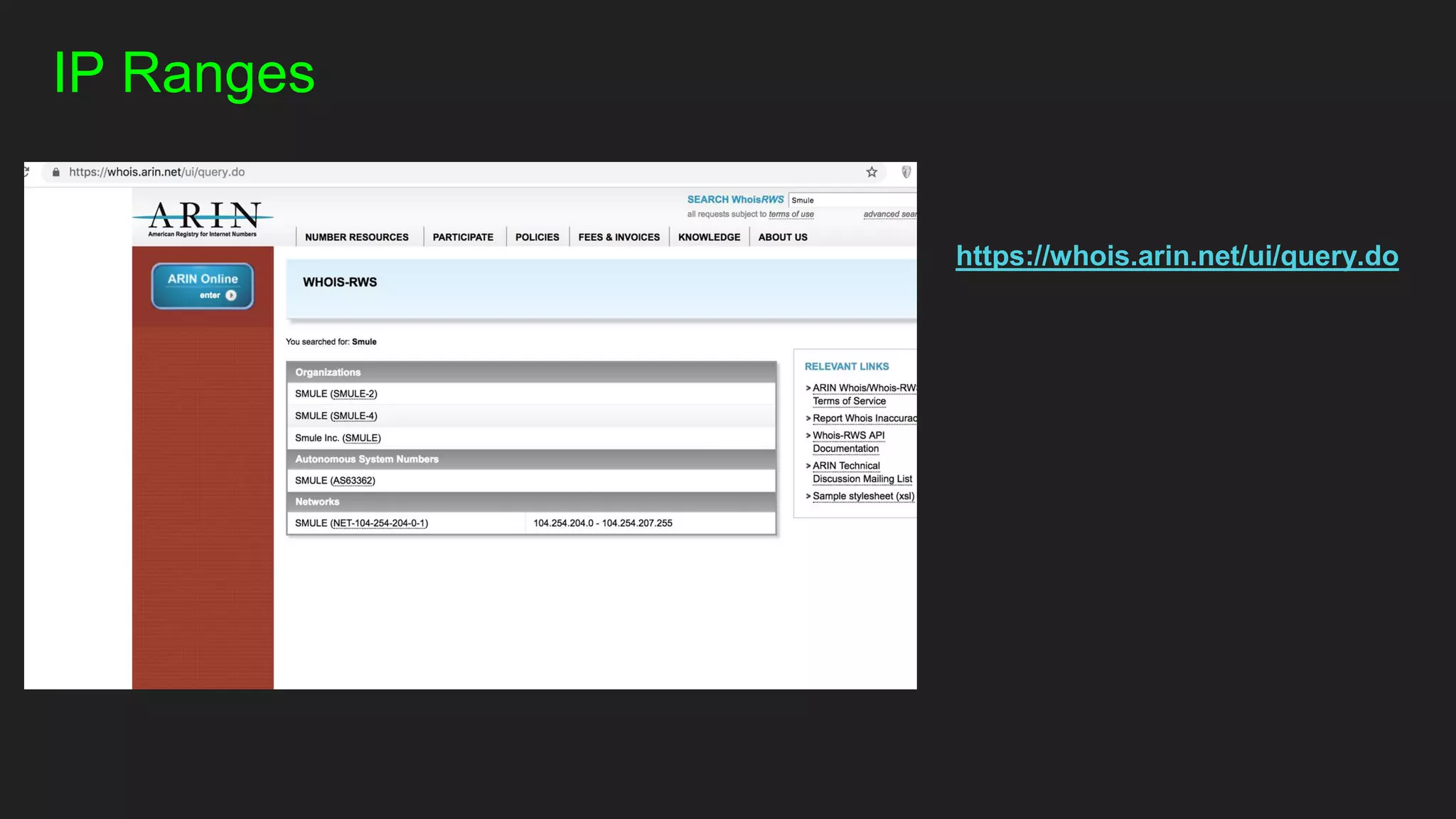Click the browser reload icon

pos(27,171)
